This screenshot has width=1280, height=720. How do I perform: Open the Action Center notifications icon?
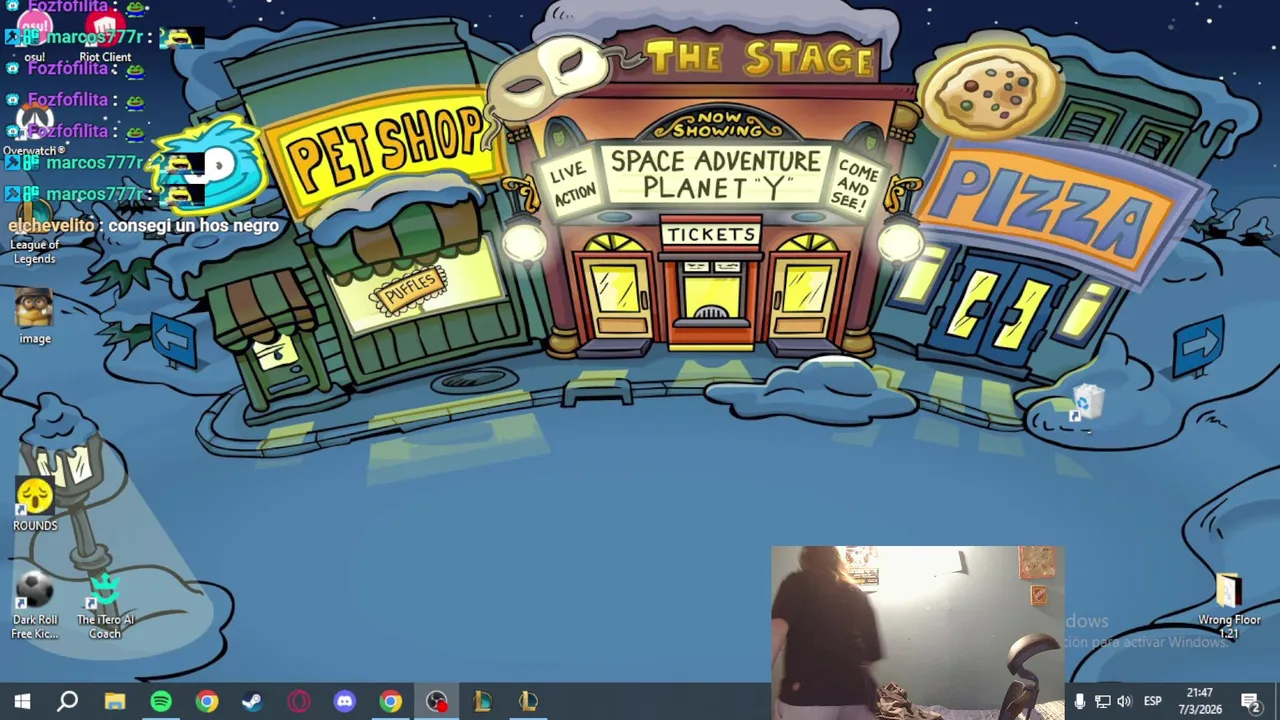point(1251,702)
